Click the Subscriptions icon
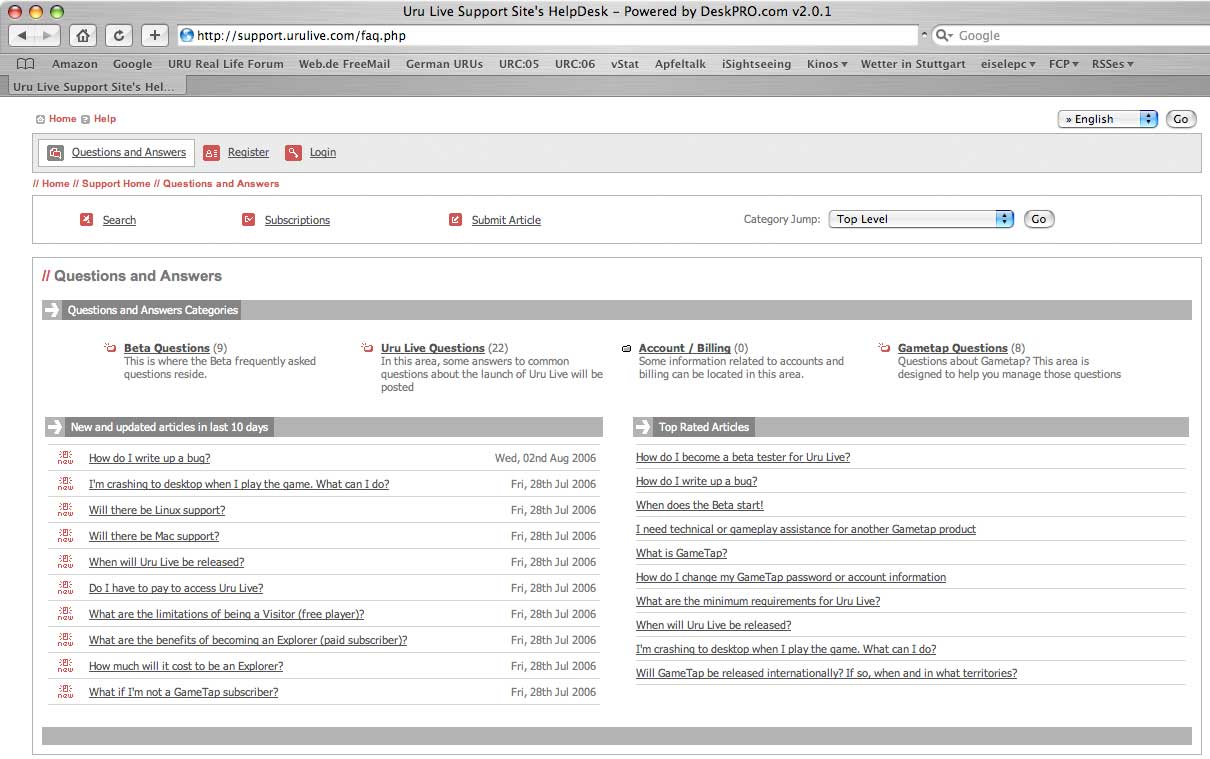Screen dimensions: 1210x759 click(249, 220)
